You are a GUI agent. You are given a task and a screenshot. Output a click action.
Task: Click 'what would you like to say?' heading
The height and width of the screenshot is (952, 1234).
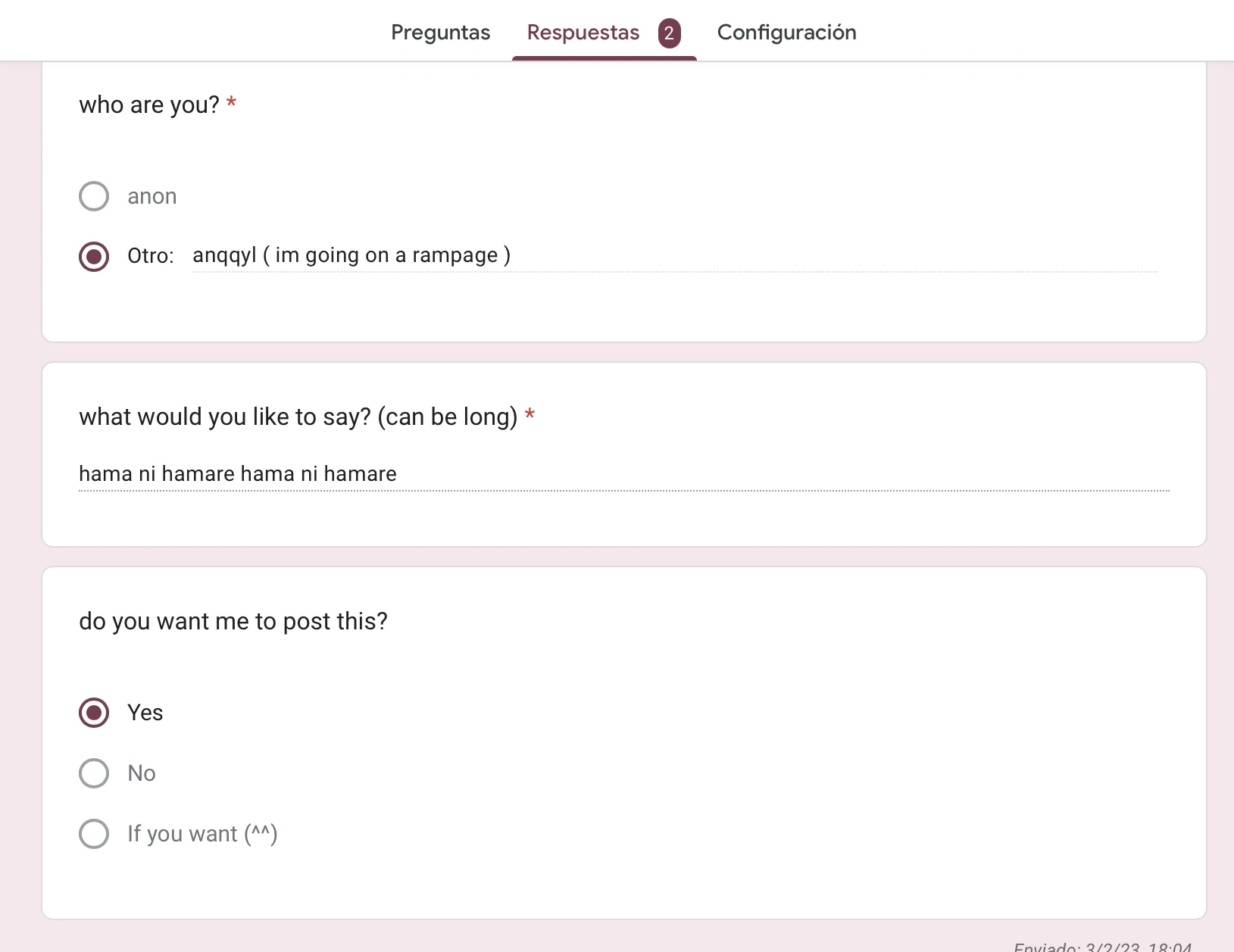[x=298, y=417]
